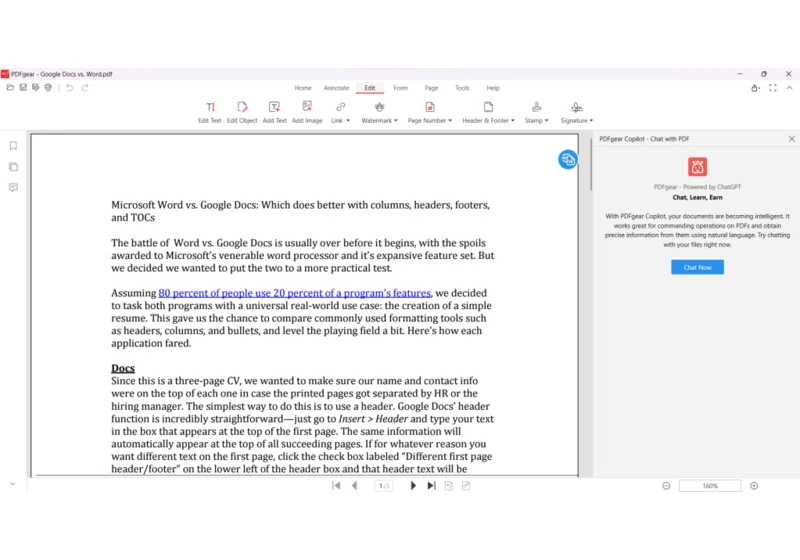The width and height of the screenshot is (800, 560).
Task: Click the share icon at top right
Action: [755, 88]
